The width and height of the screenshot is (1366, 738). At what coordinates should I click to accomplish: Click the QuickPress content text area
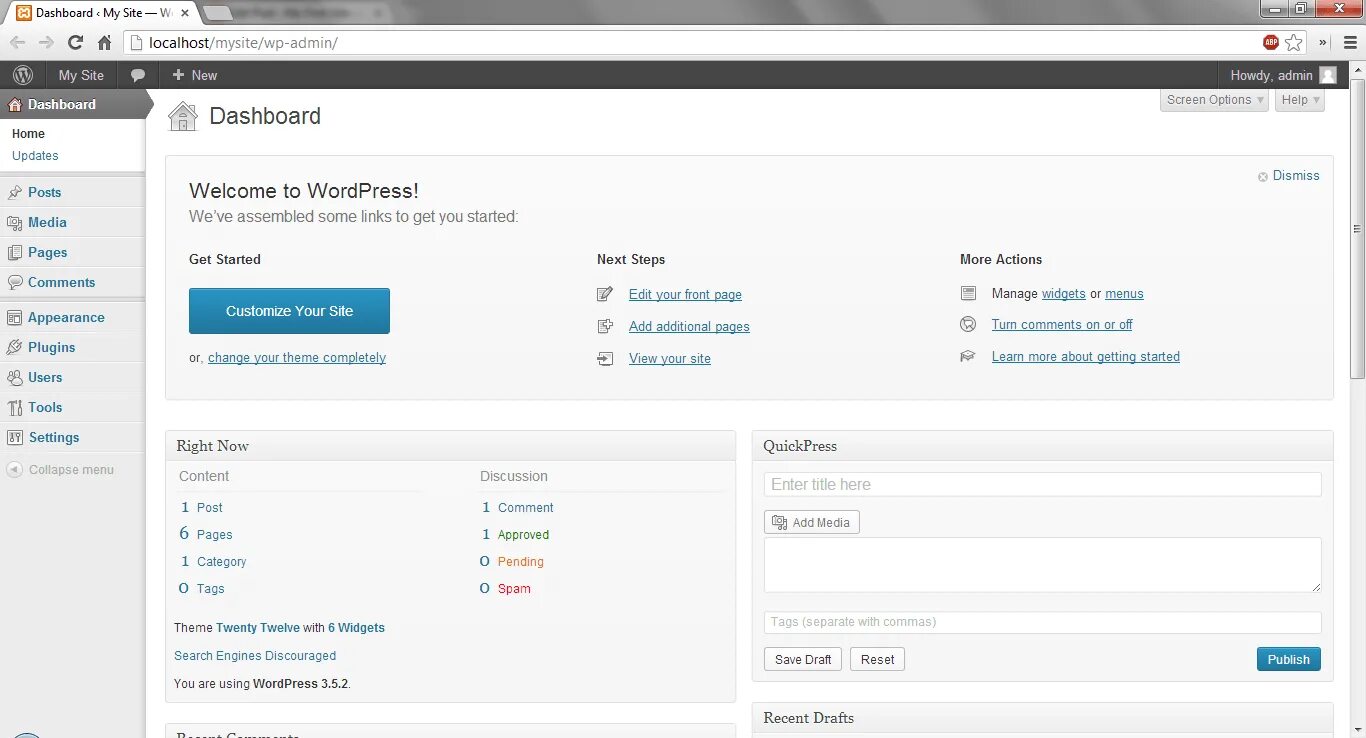pyautogui.click(x=1042, y=565)
